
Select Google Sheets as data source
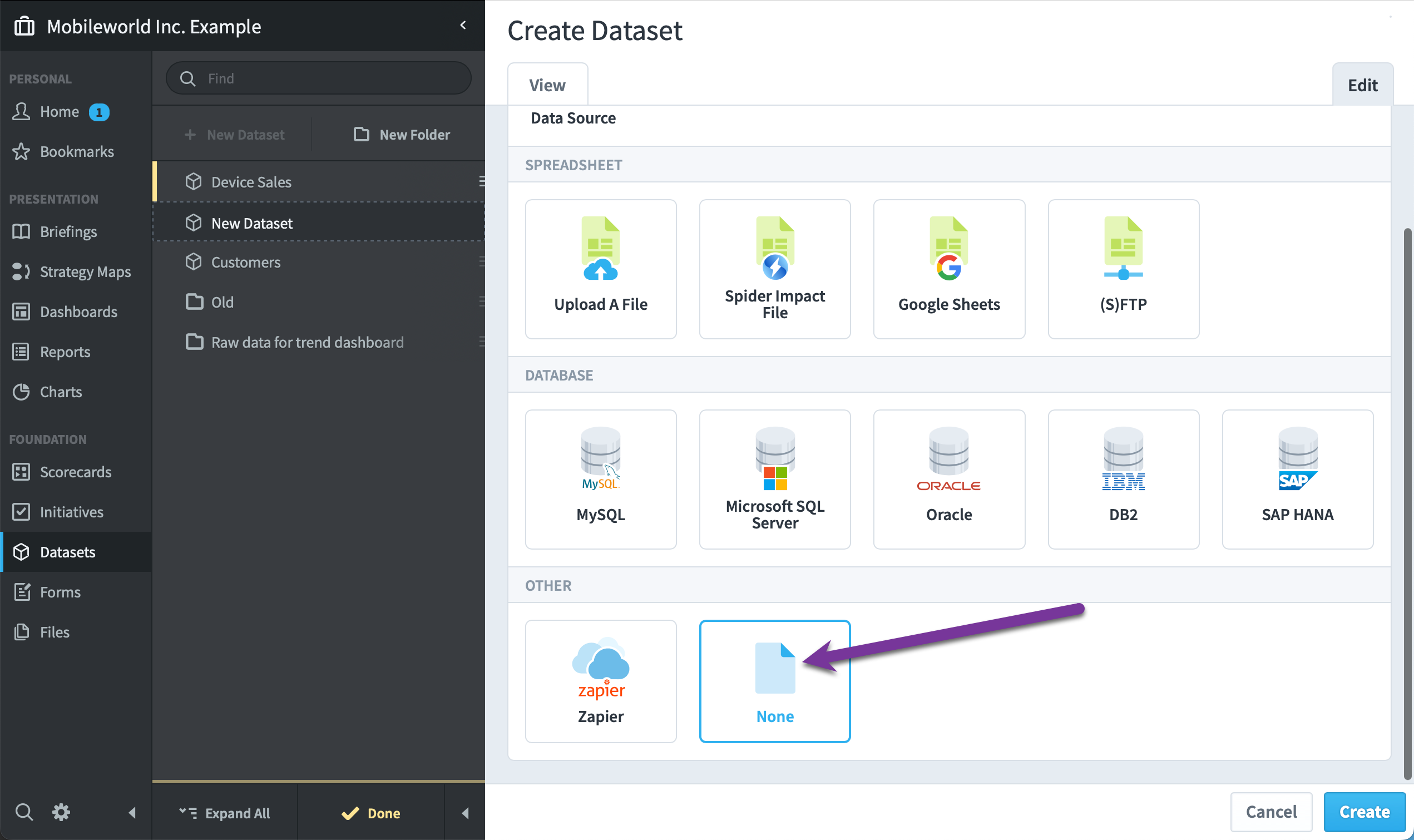pos(949,269)
